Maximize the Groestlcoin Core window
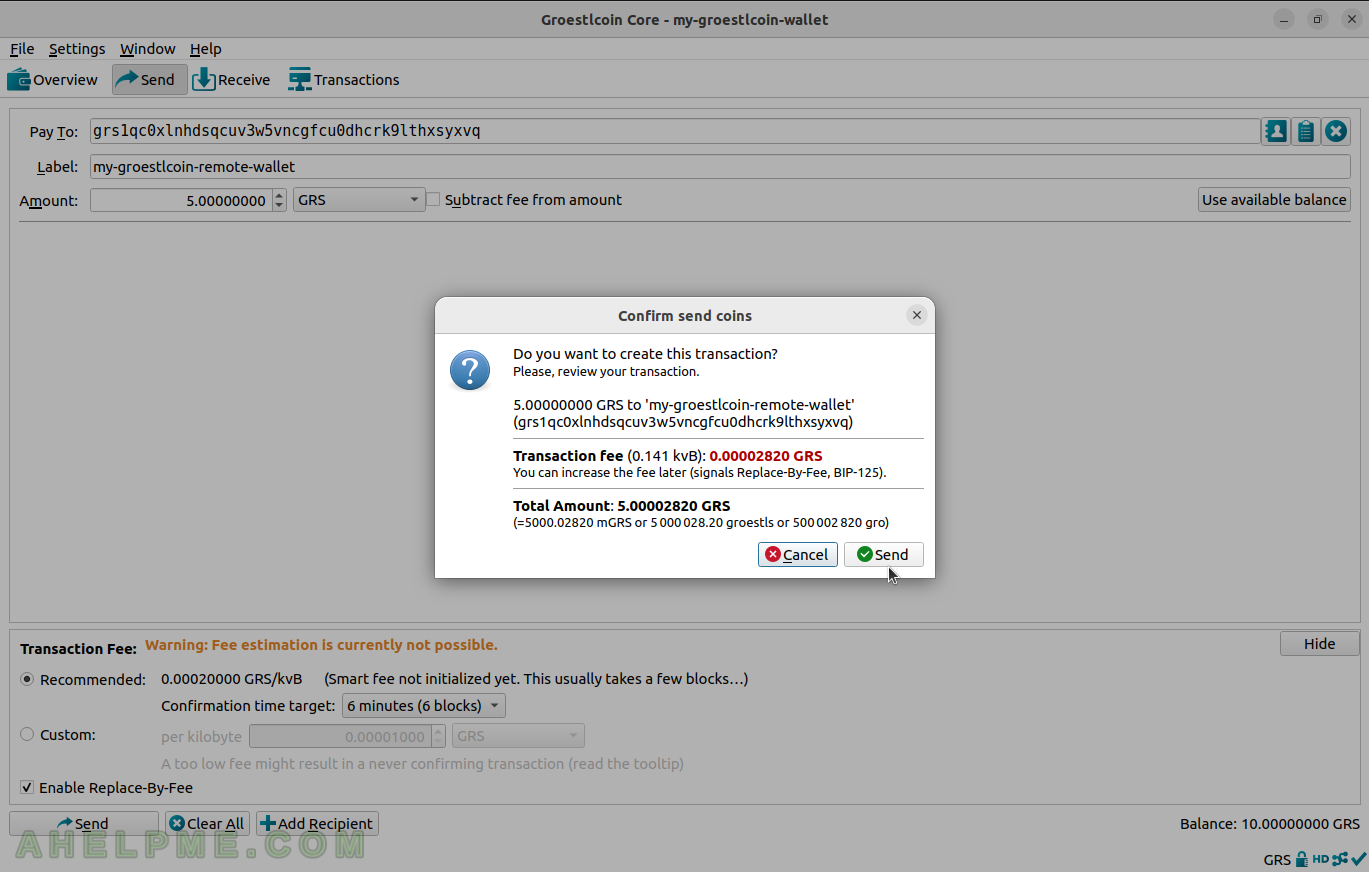This screenshot has width=1369, height=872. (1317, 19)
